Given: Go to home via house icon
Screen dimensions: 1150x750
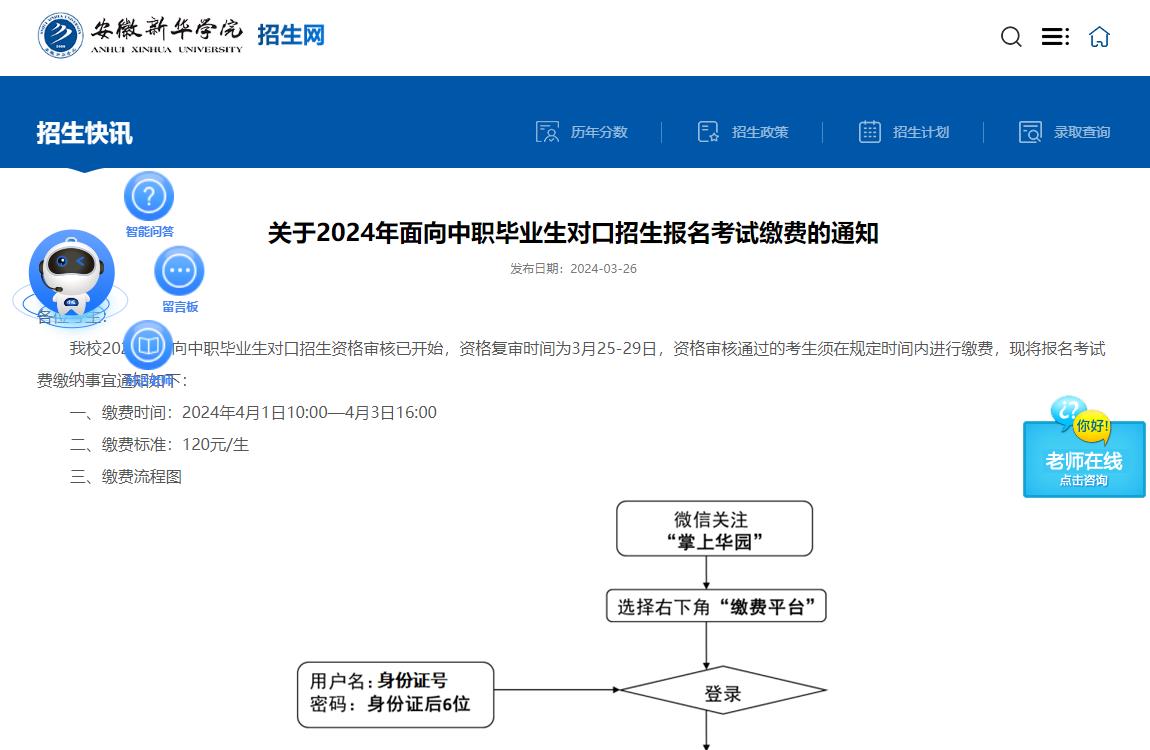Looking at the screenshot, I should pyautogui.click(x=1099, y=37).
